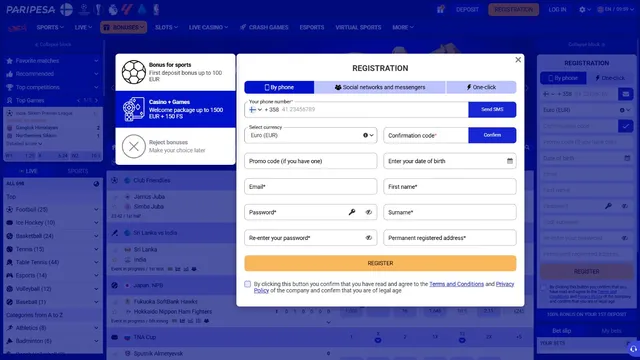This screenshot has width=640, height=360.
Task: Open ESPORTS section
Action: click(x=311, y=27)
